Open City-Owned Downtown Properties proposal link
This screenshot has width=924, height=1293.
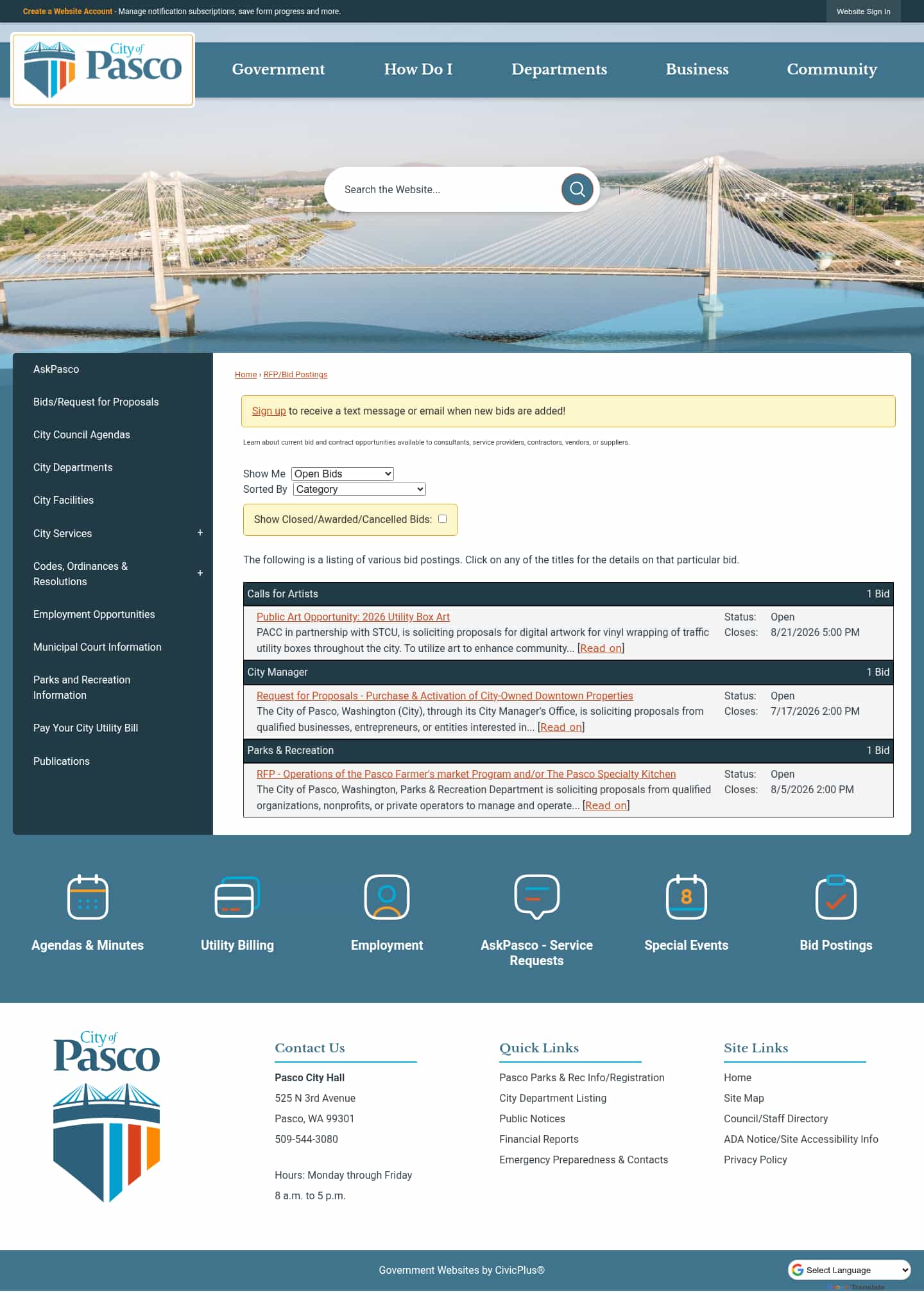click(x=445, y=696)
